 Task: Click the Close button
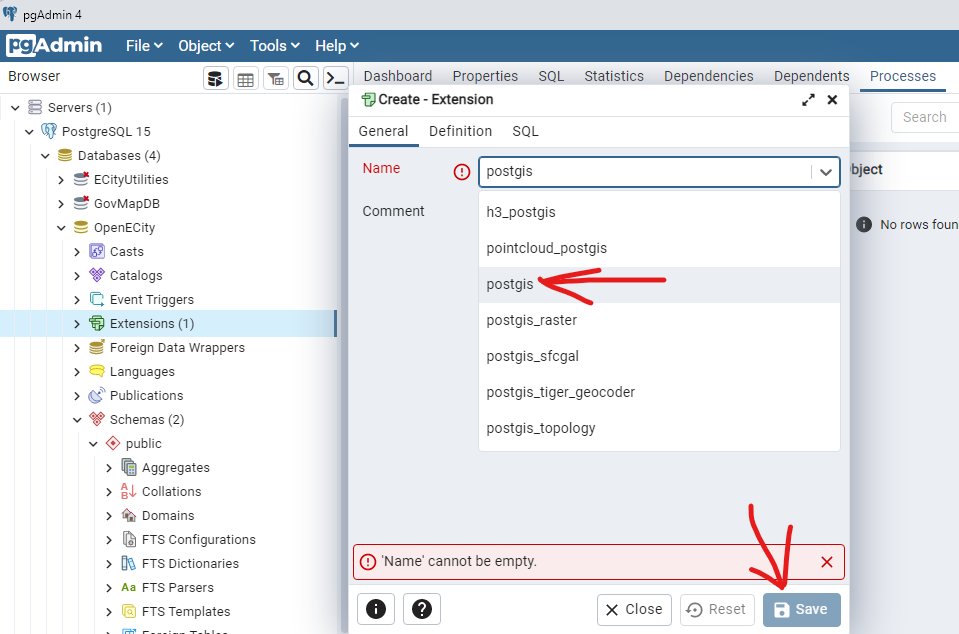coord(634,609)
